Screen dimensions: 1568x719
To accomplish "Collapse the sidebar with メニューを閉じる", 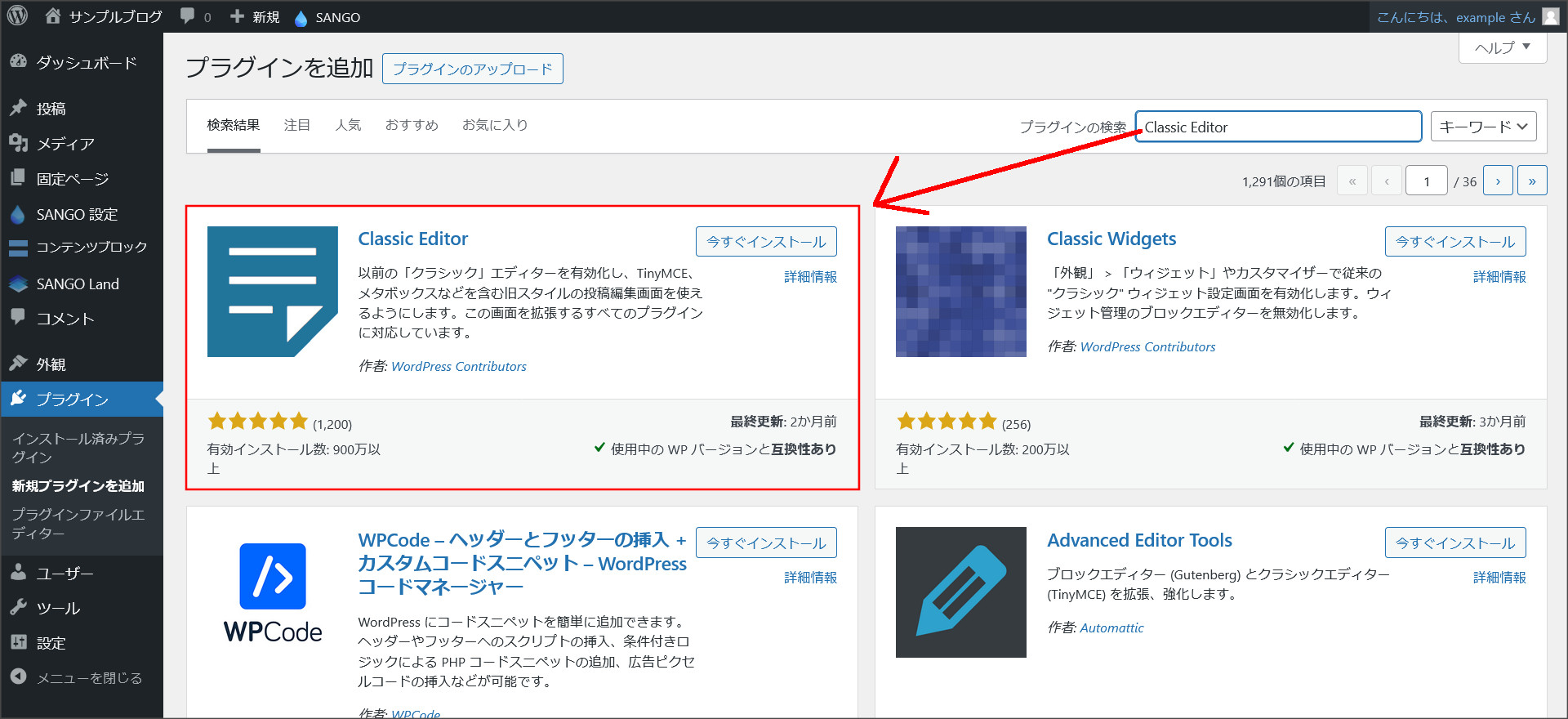I will pos(88,678).
